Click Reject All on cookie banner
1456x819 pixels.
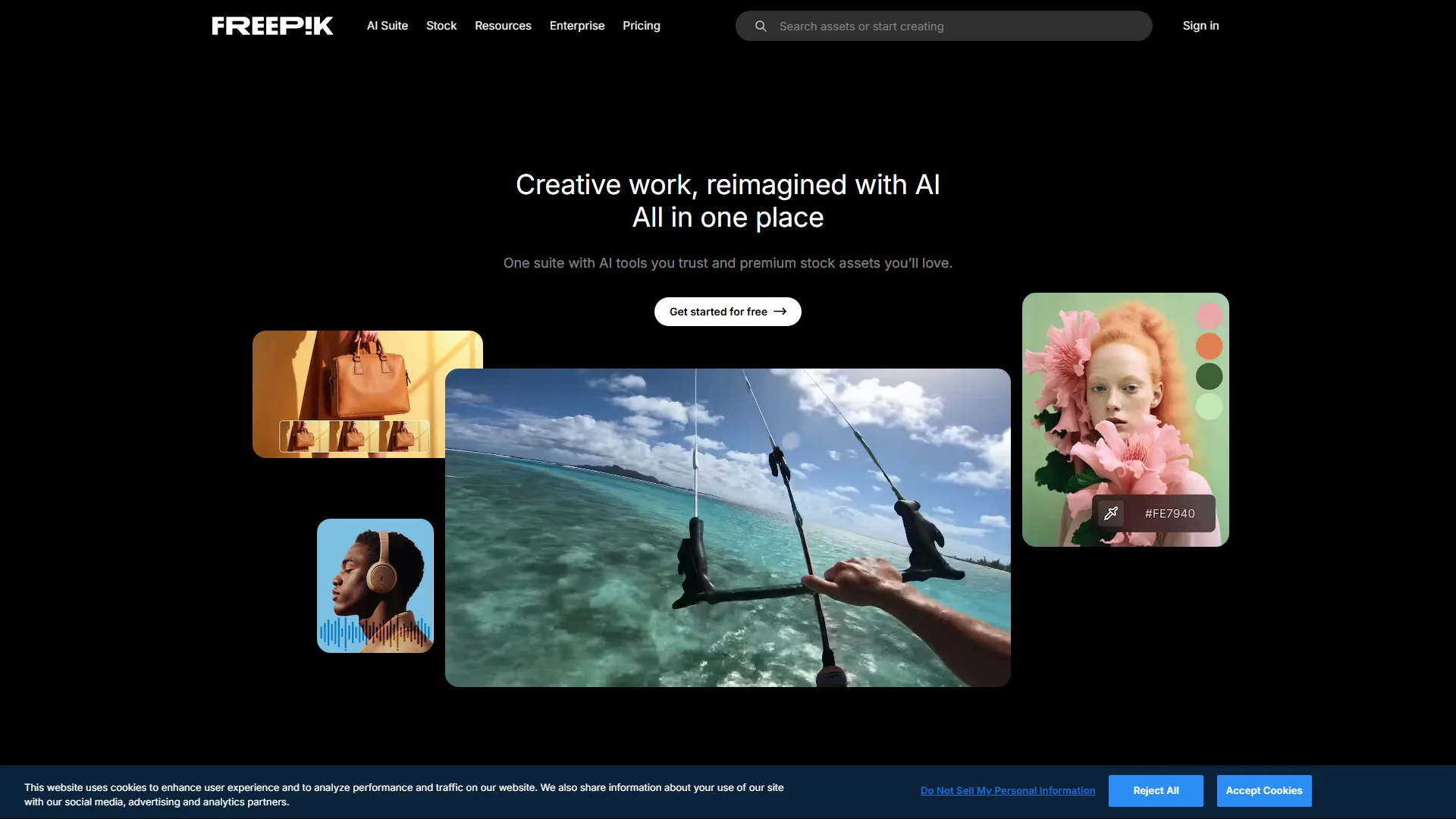[1155, 790]
